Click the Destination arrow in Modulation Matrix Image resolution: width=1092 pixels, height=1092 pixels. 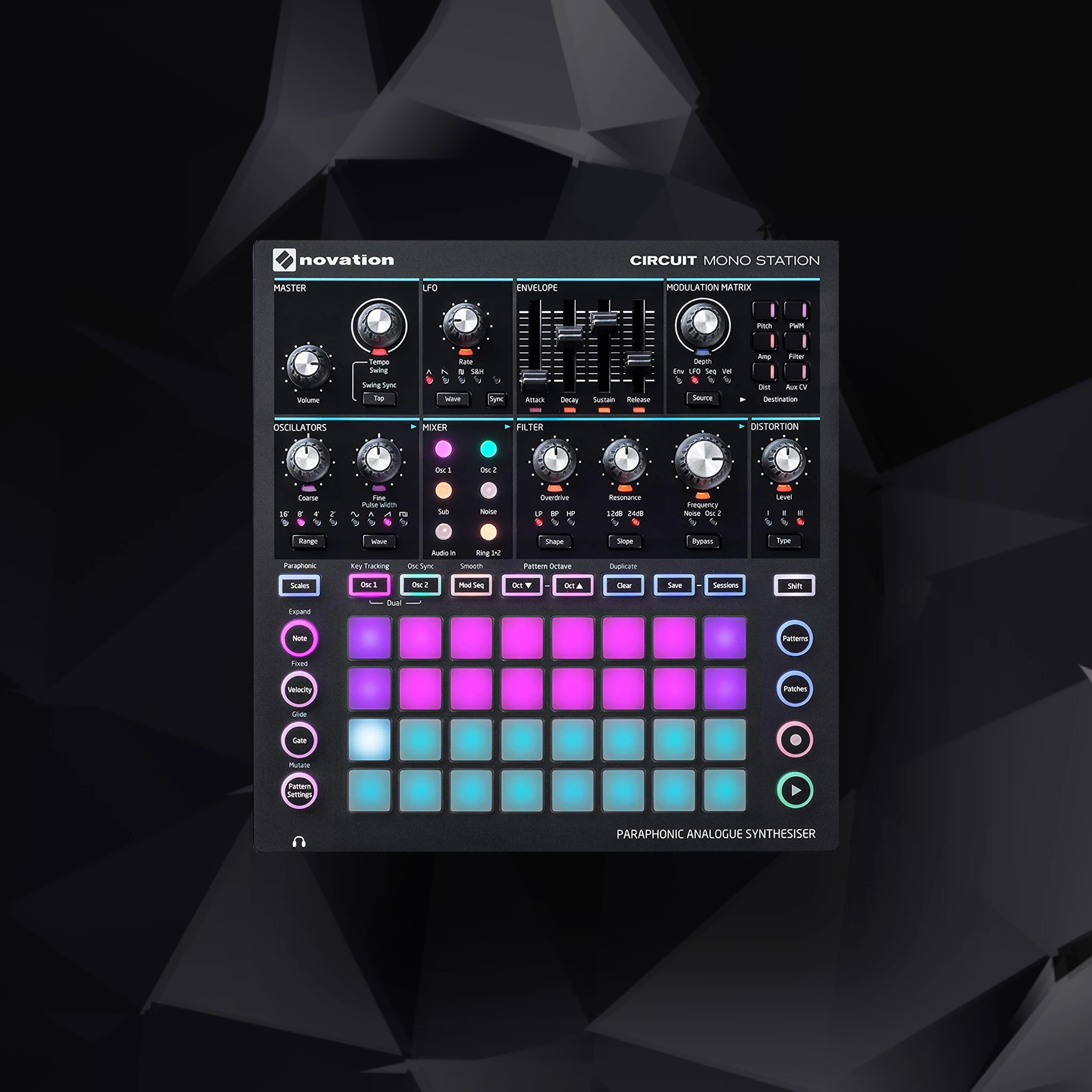[744, 399]
